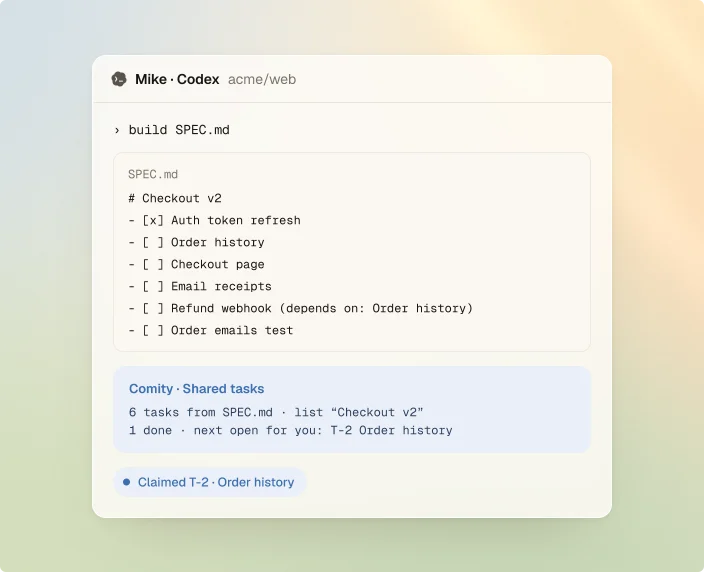This screenshot has height=572, width=704.
Task: Select the # Checkout v2 heading line
Action: (x=175, y=198)
